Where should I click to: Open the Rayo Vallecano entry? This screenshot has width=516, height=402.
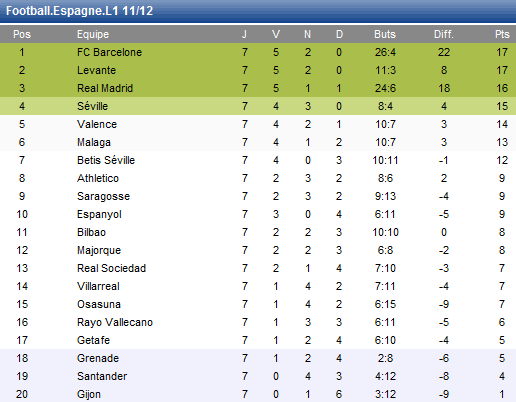pyautogui.click(x=115, y=322)
